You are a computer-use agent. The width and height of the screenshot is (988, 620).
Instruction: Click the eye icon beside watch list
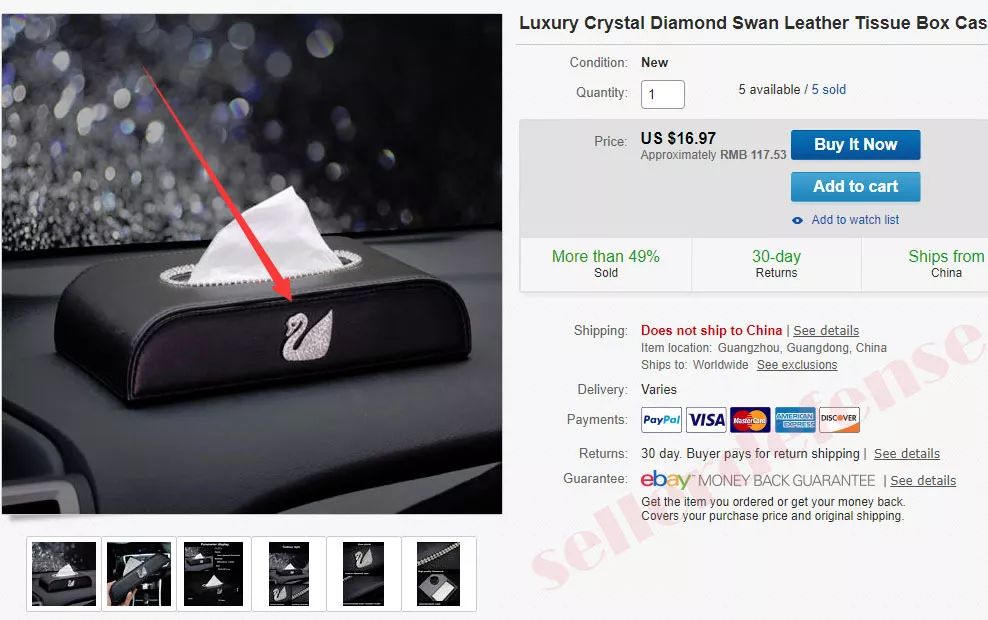click(797, 221)
